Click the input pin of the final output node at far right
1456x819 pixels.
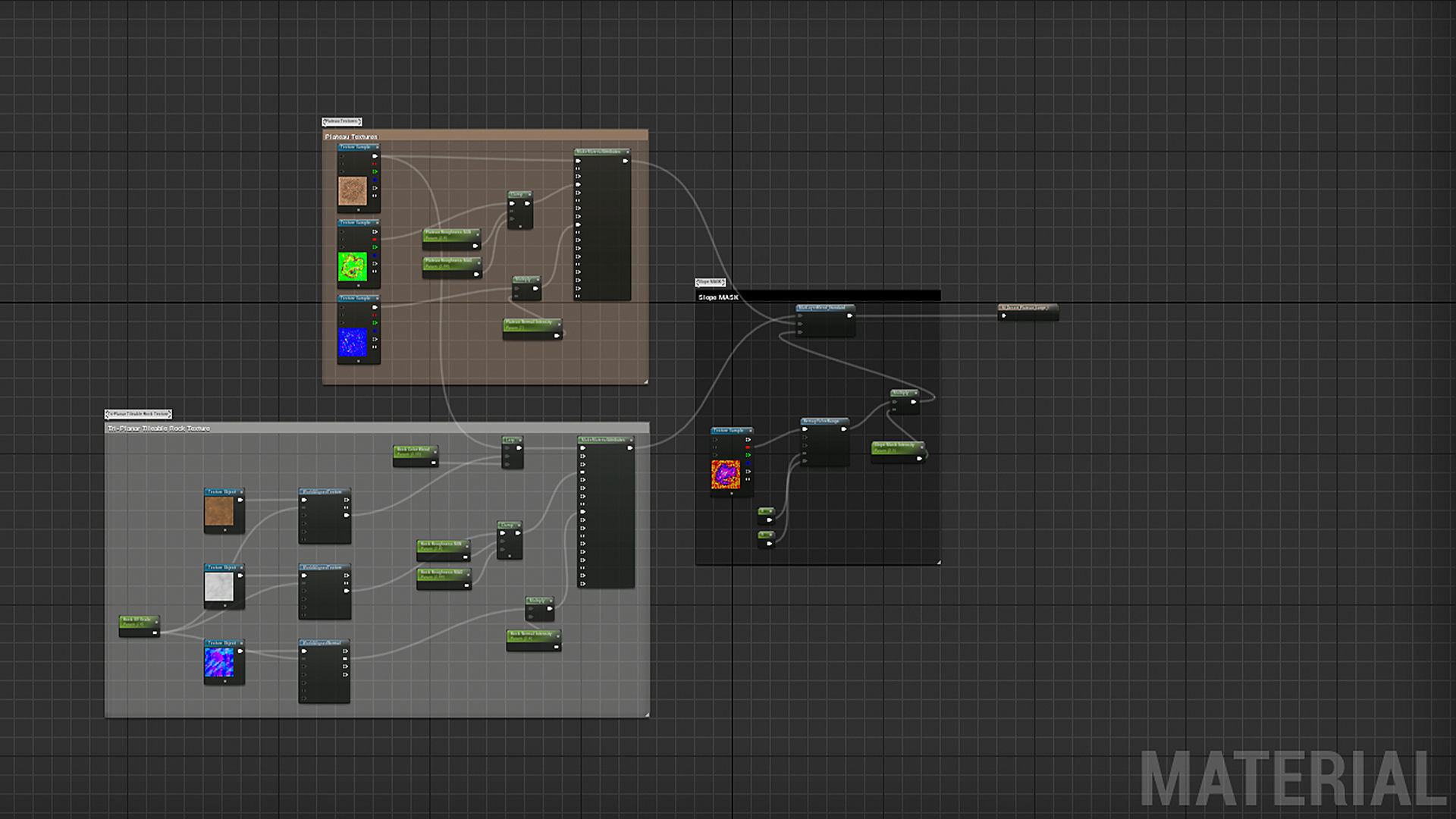click(1003, 315)
